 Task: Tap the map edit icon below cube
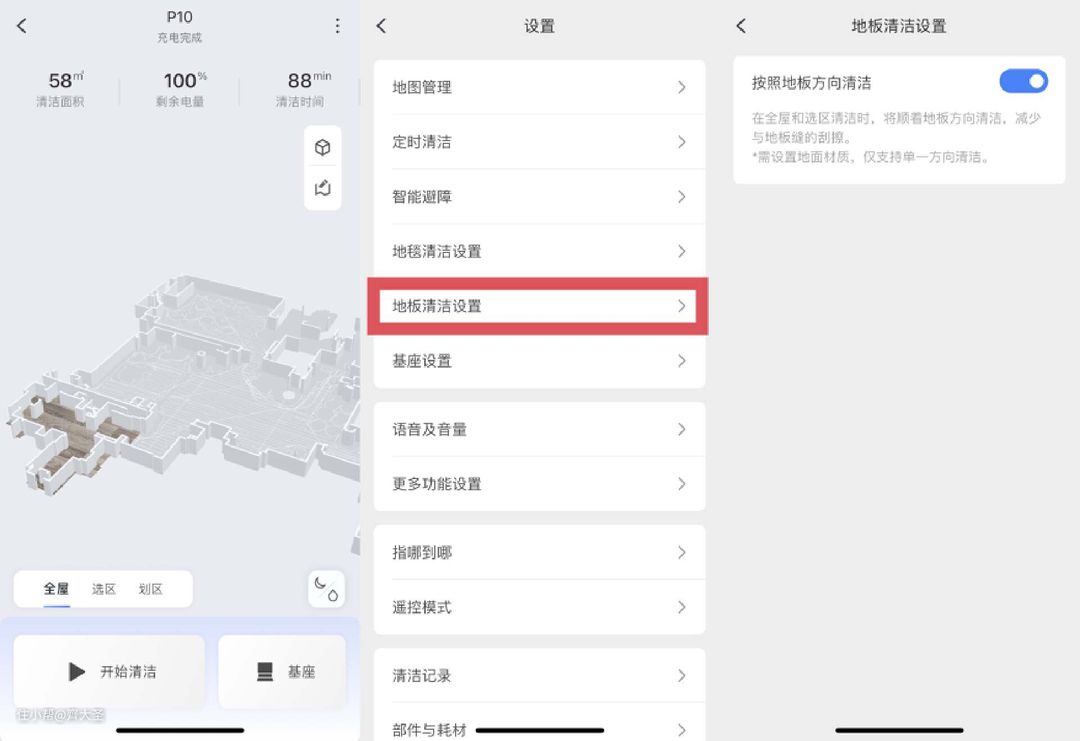point(322,188)
